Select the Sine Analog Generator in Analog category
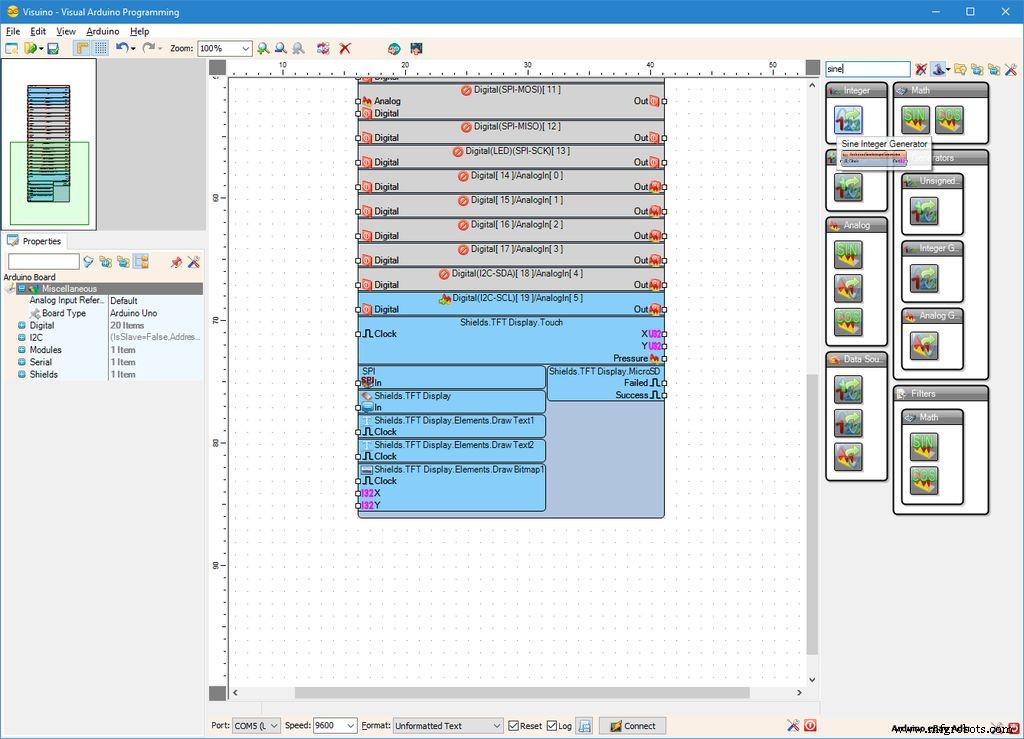1024x739 pixels. [848, 255]
